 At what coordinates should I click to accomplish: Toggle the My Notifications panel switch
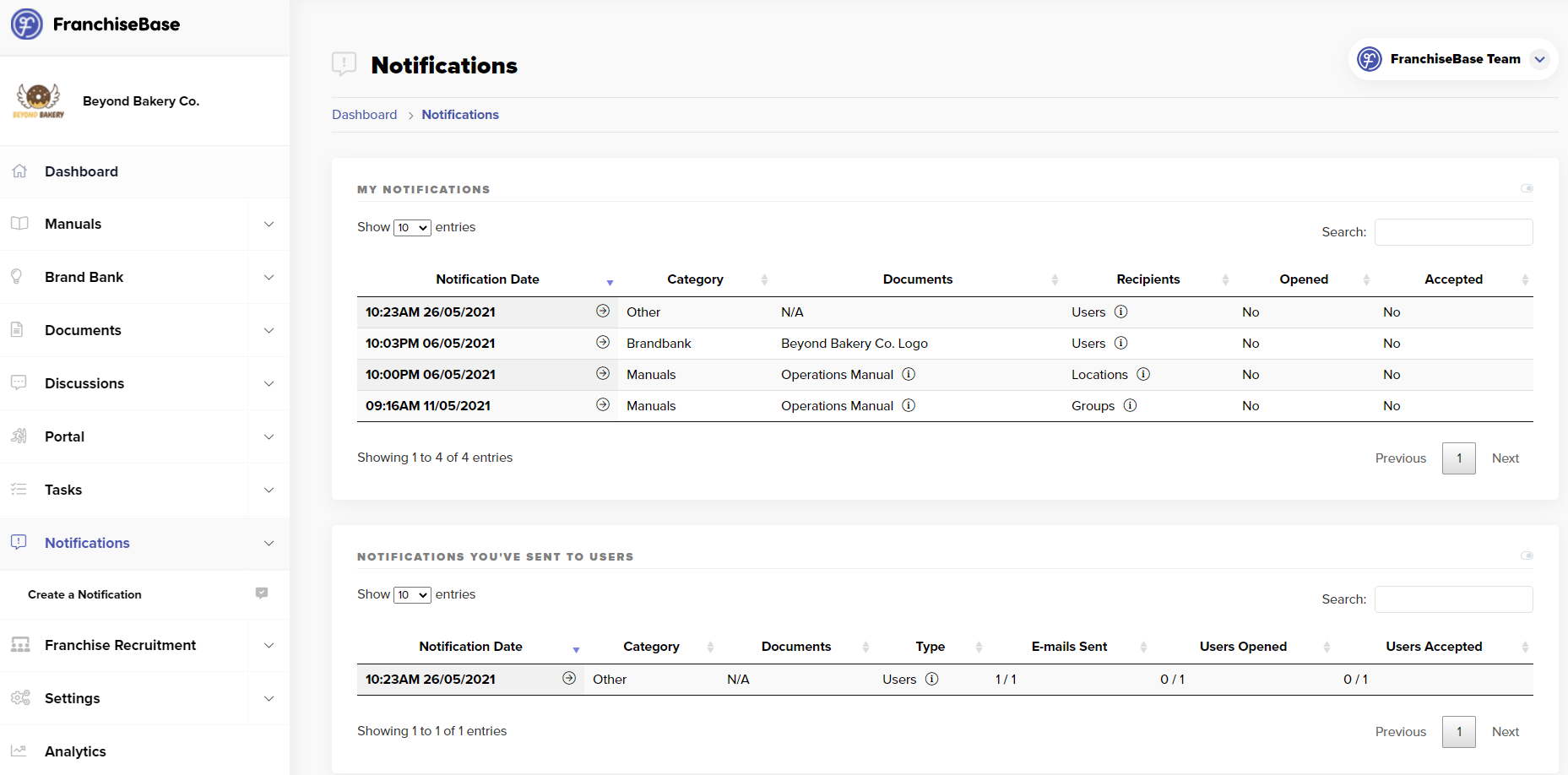point(1527,188)
